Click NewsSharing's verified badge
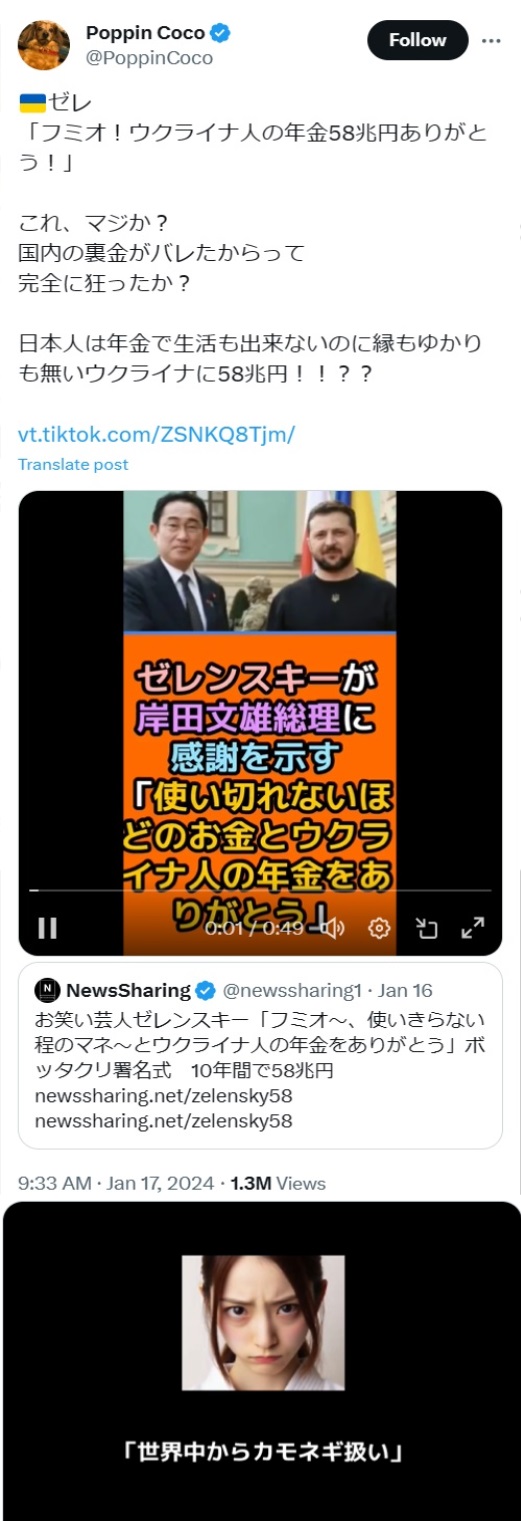521x1521 pixels. [x=205, y=990]
